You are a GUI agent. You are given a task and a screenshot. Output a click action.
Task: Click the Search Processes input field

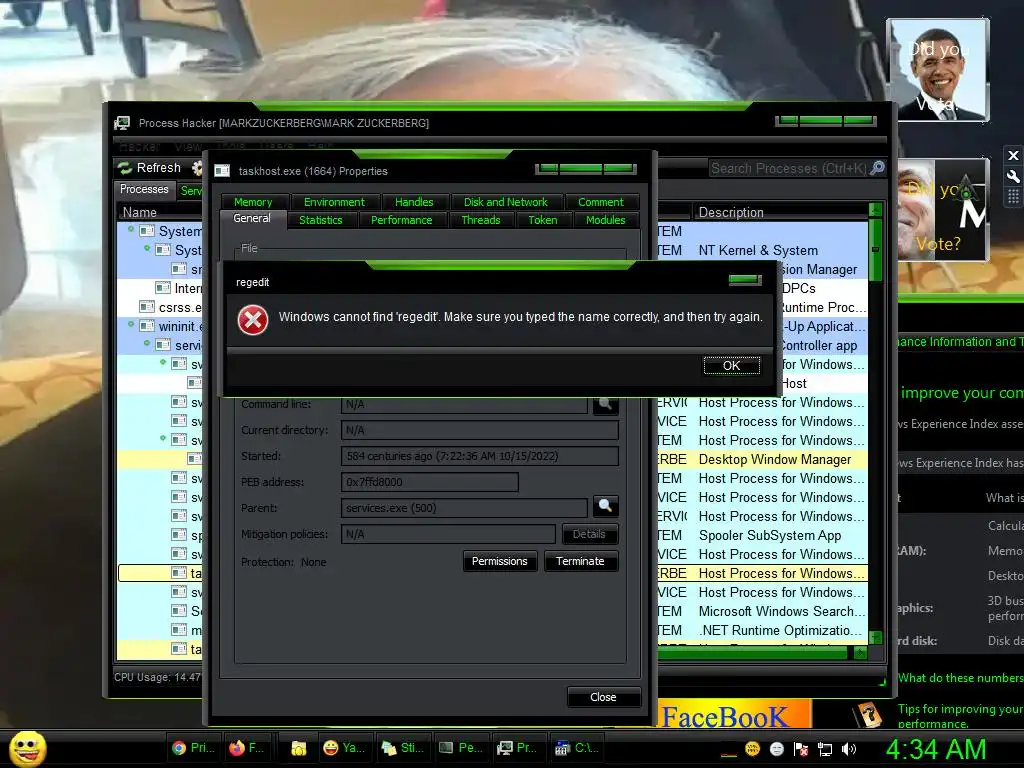tap(789, 168)
